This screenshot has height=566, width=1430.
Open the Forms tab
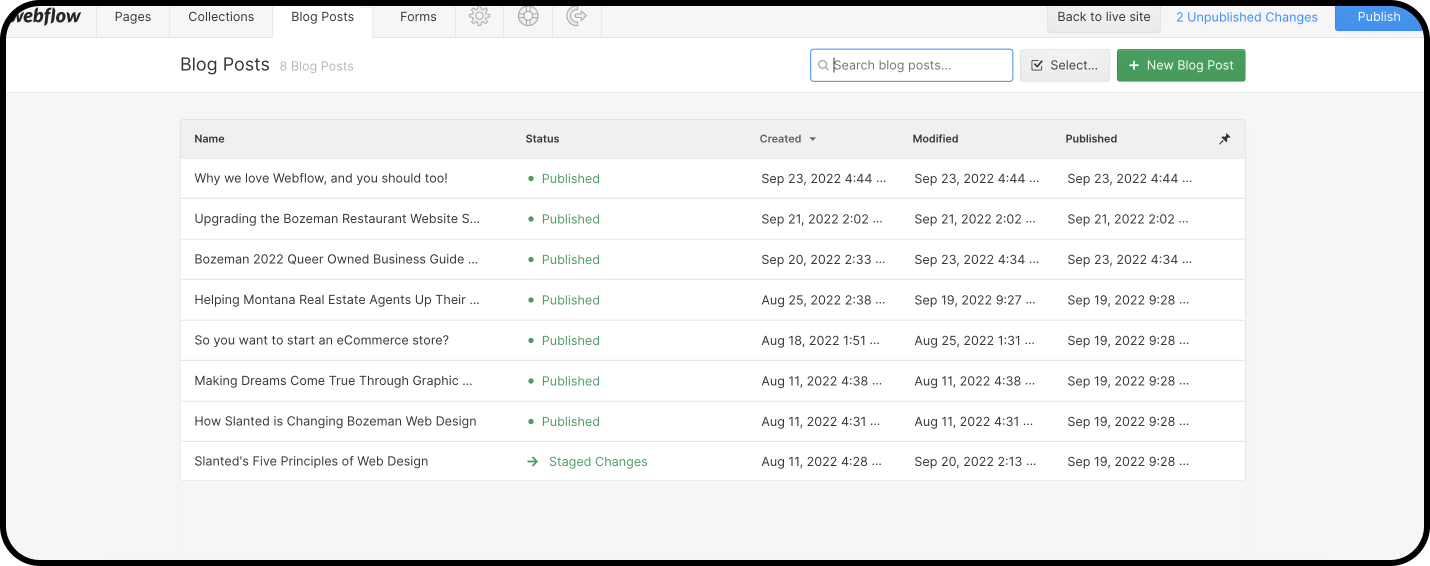click(x=418, y=17)
